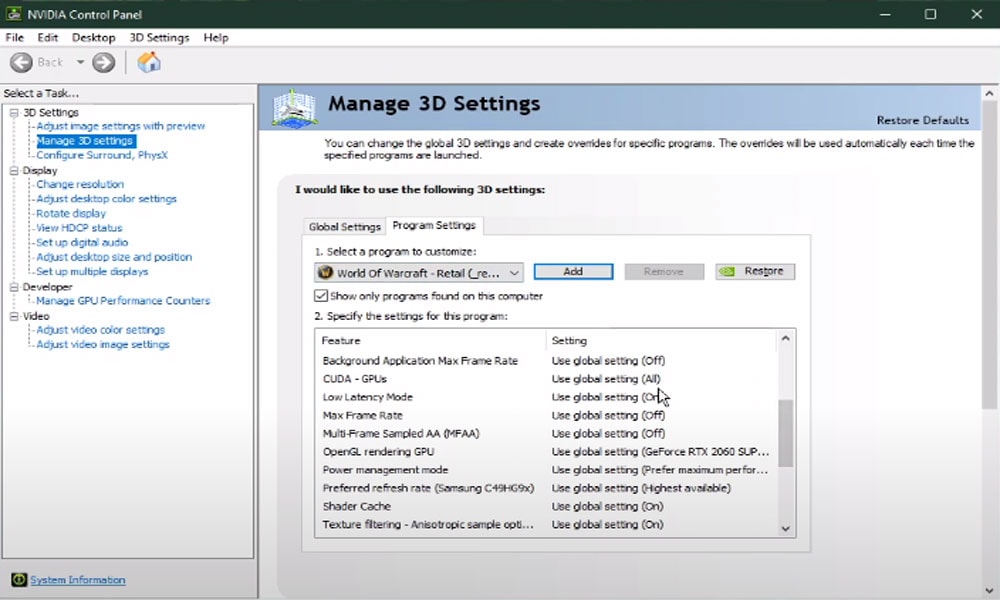Click Restore Defaults link

pos(922,120)
